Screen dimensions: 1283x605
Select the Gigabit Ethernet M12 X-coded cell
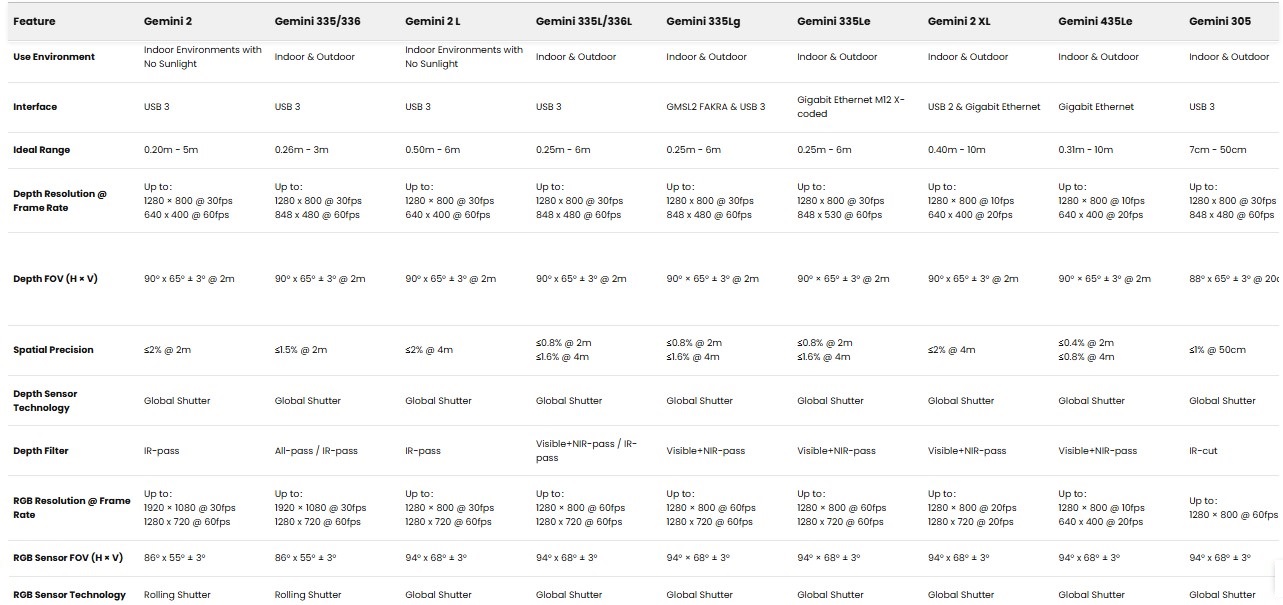tap(850, 107)
